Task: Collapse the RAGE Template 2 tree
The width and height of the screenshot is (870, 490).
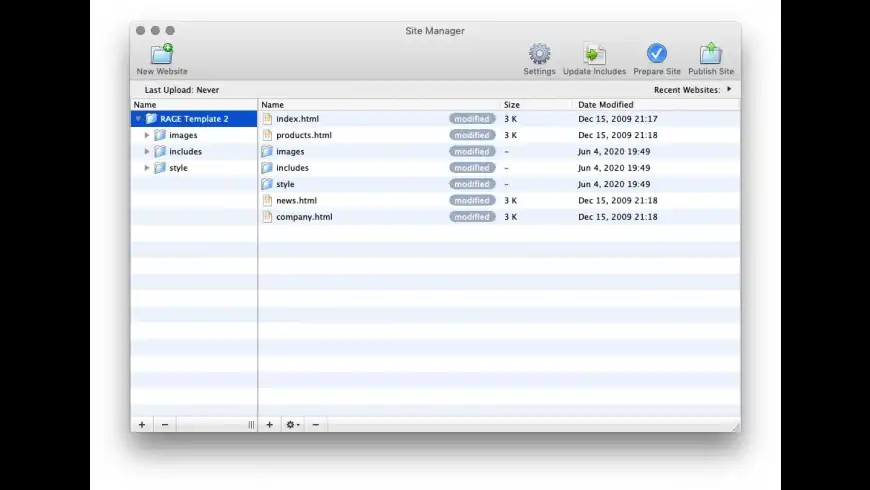Action: pos(138,119)
